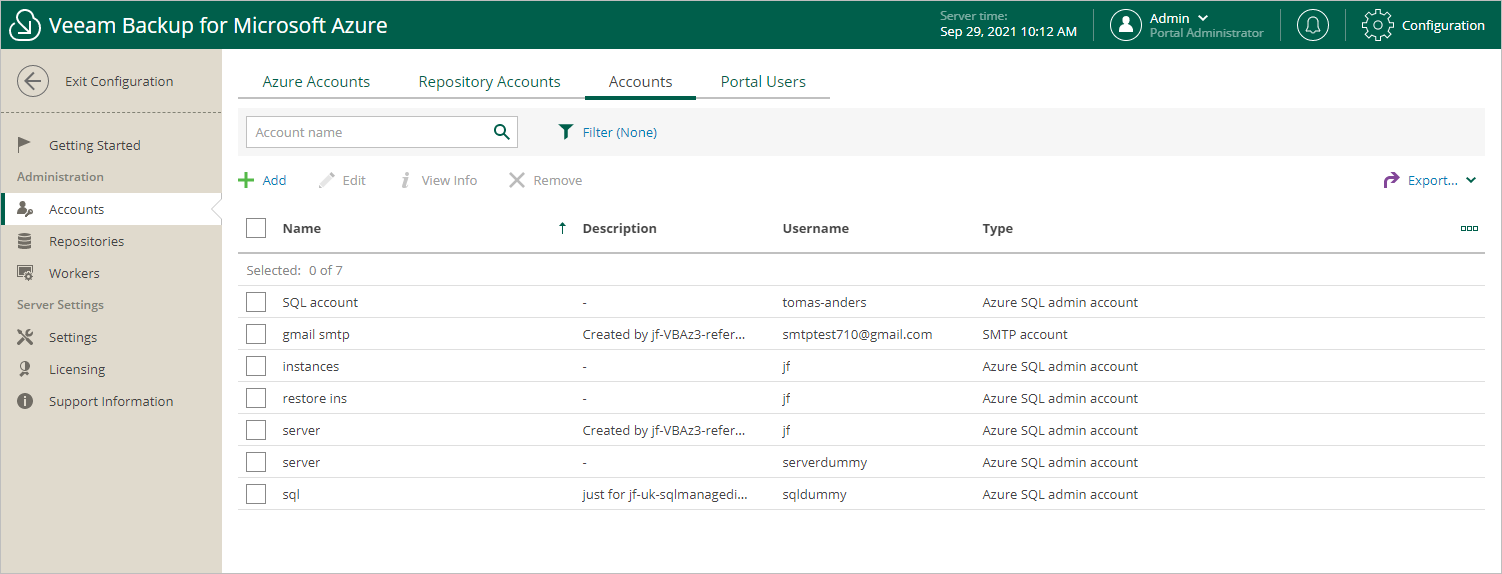This screenshot has width=1502, height=574.
Task: Click the Exit Configuration back arrow icon
Action: 33,81
